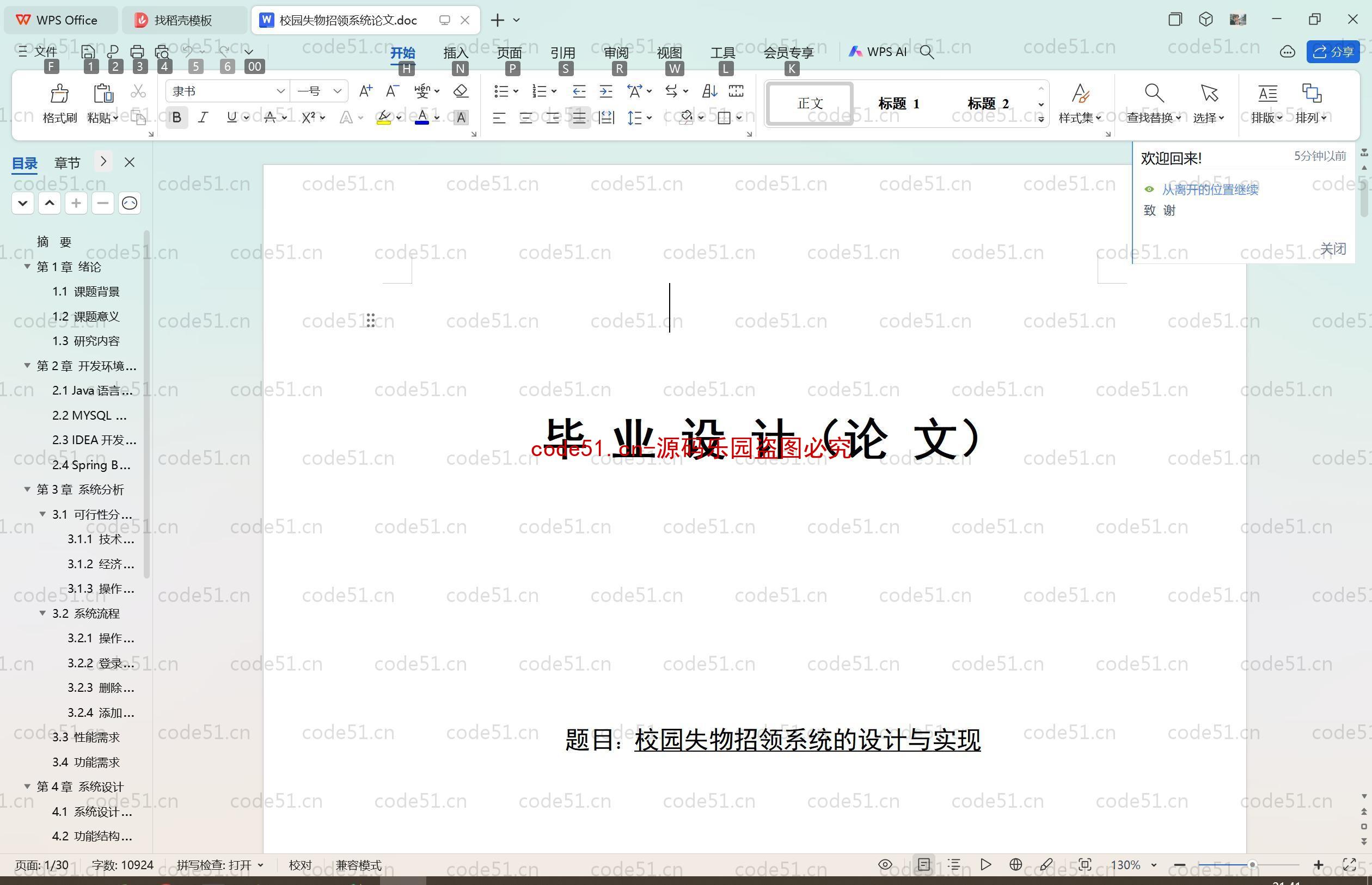Toggle Underline formatting

(x=231, y=118)
